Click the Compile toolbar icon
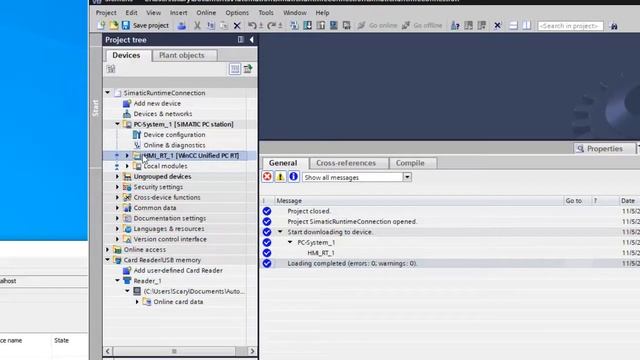Viewport: 640px width, 360px height. [294, 26]
